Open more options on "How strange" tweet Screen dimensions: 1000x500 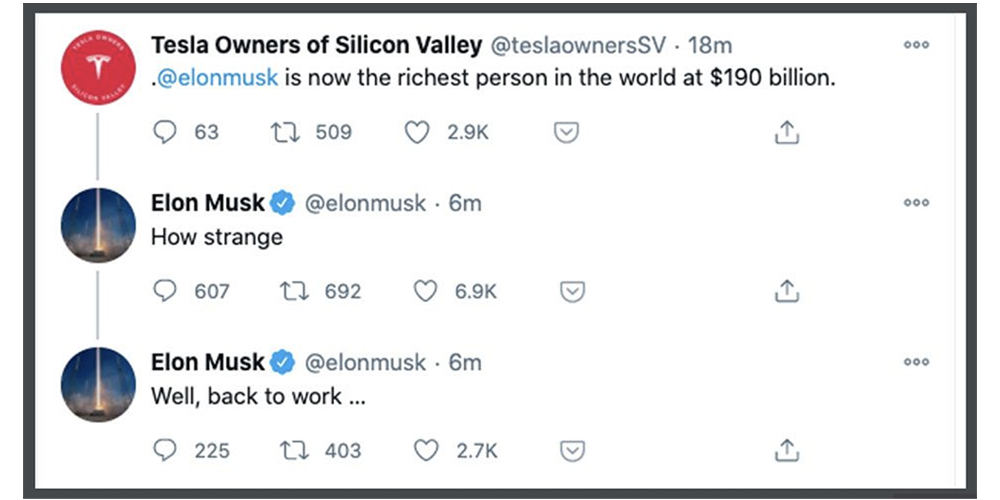pos(916,203)
